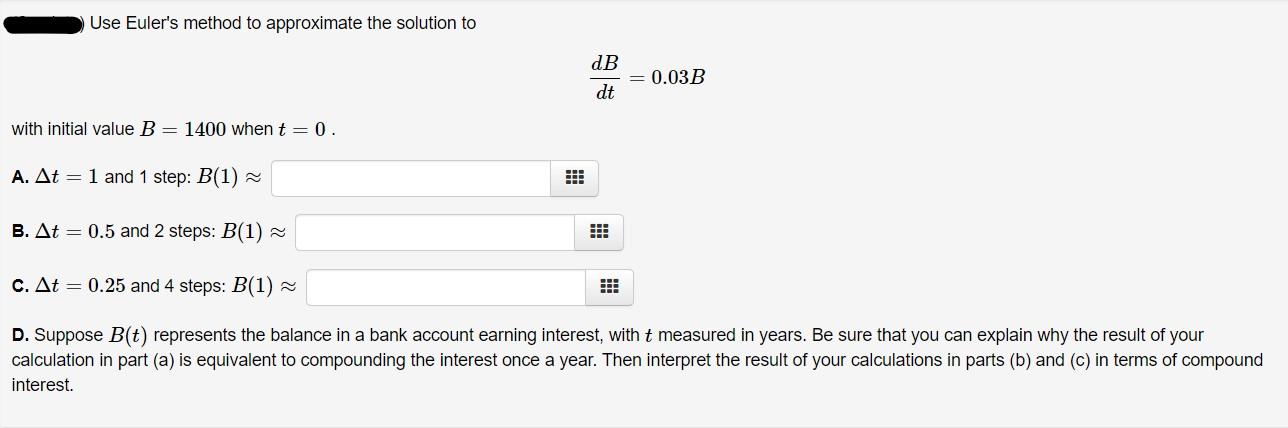Click the "Δt = 1" expression in part A
The width and height of the screenshot is (1288, 428).
pos(67,177)
